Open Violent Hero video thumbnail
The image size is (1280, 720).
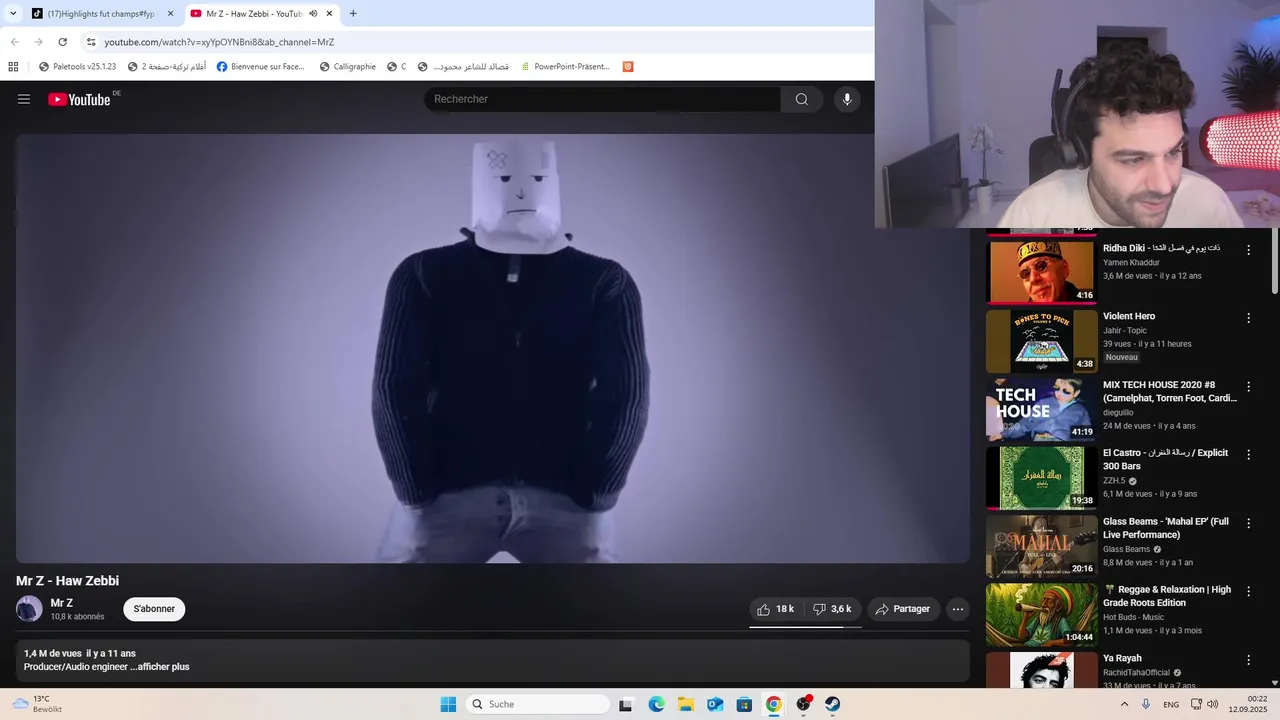click(1041, 340)
